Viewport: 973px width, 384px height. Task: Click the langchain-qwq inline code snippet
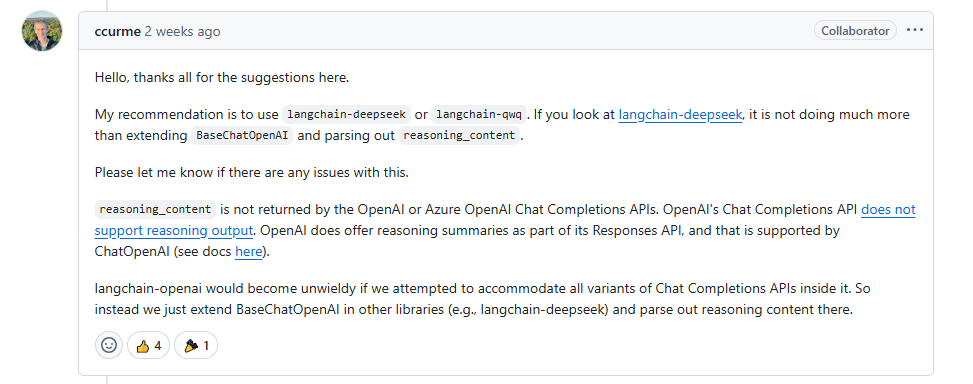479,115
